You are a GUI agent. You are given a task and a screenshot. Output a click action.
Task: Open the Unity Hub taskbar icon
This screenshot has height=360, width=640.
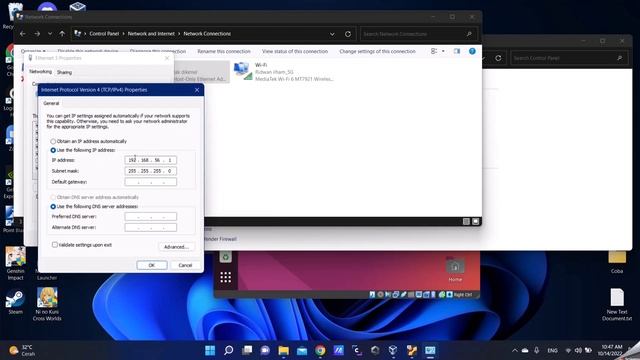tap(375, 350)
